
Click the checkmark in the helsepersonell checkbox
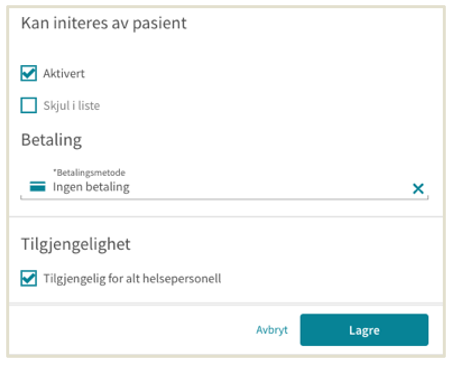pos(29,278)
